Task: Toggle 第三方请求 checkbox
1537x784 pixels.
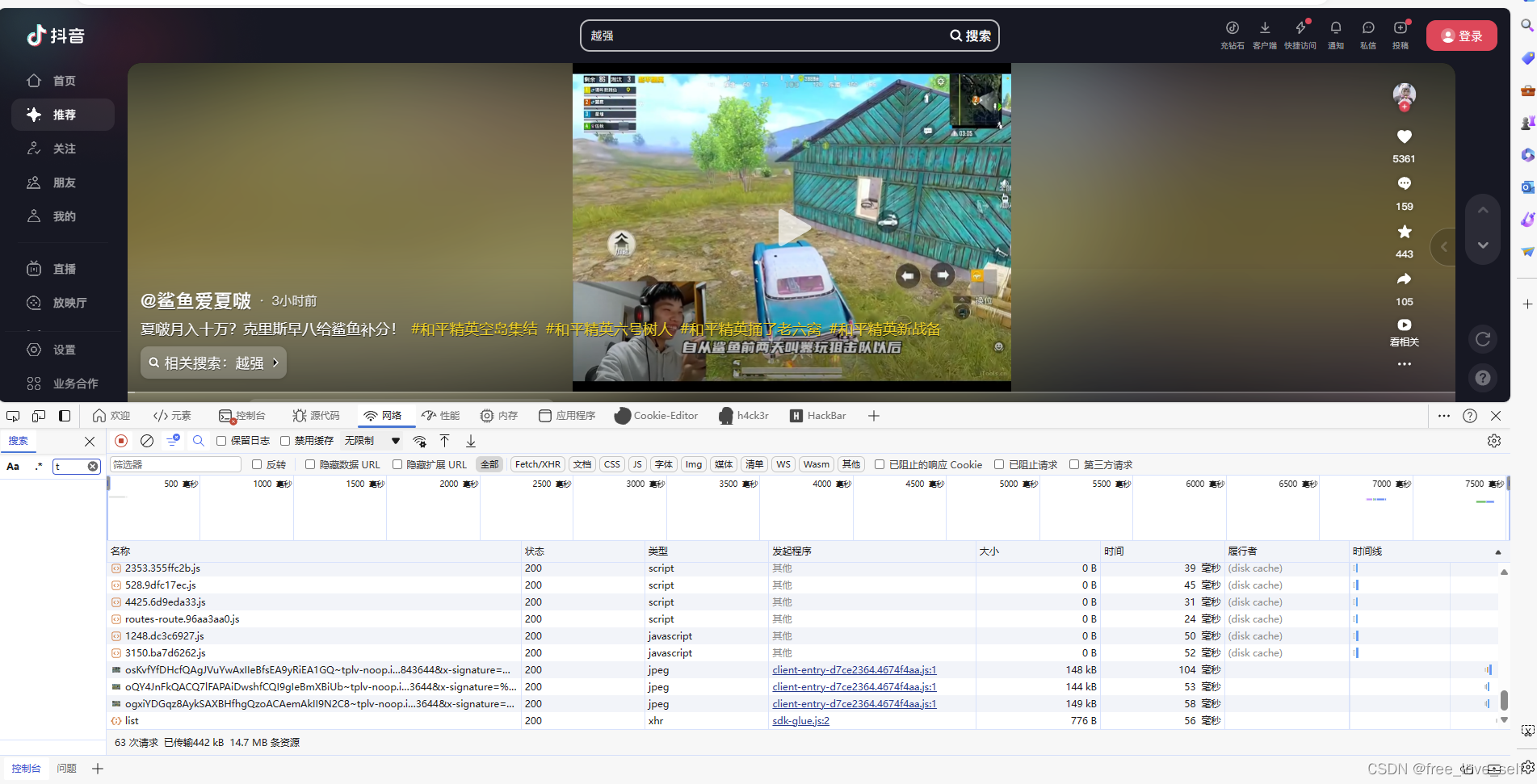Action: tap(1074, 464)
